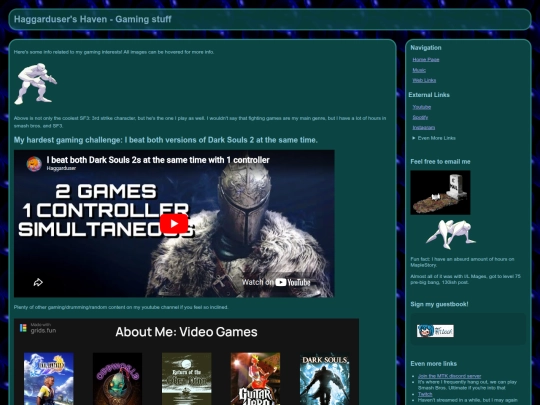Click the Guitar Hero game cover
The height and width of the screenshot is (405, 540).
[255, 378]
